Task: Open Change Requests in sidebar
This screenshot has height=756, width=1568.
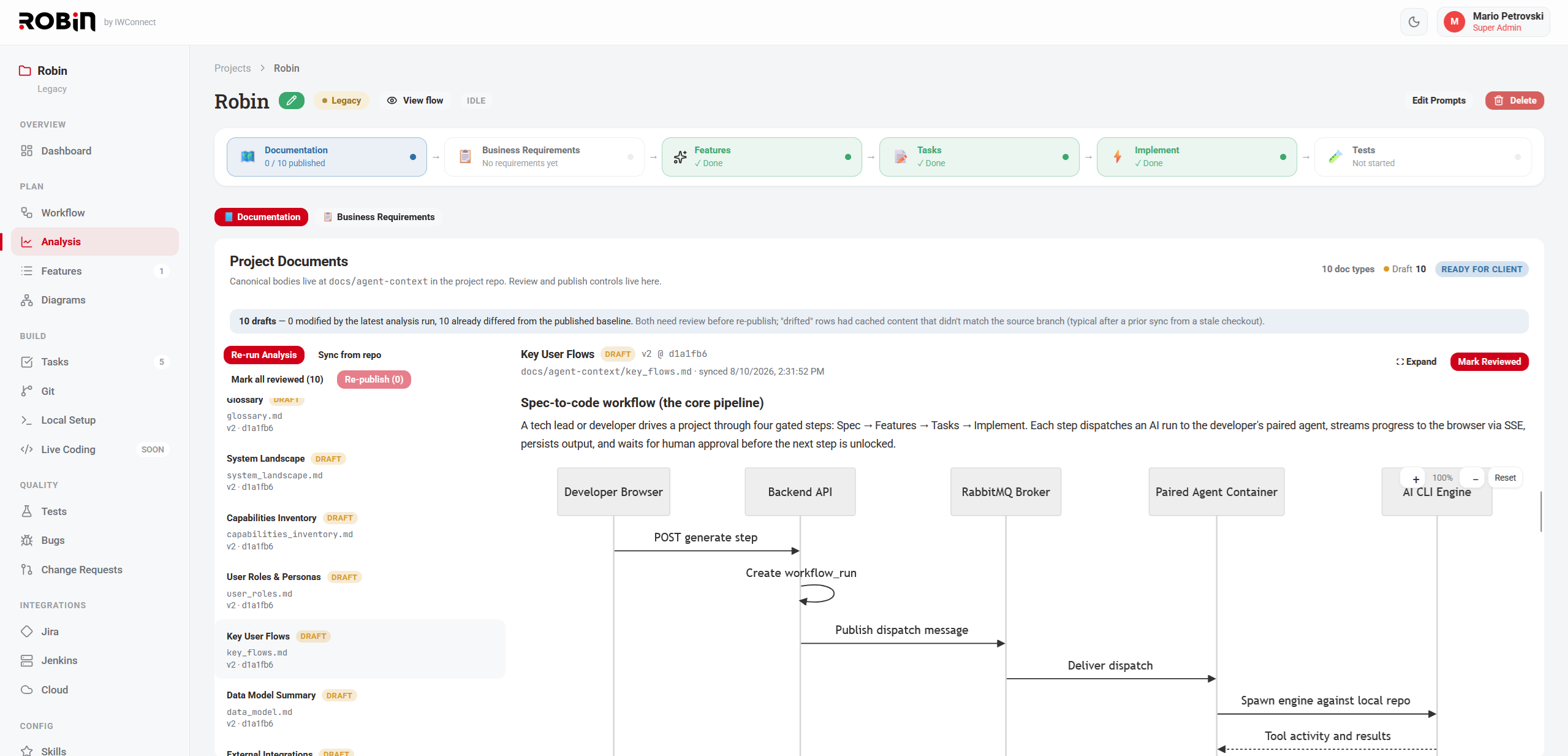Action: click(x=95, y=570)
